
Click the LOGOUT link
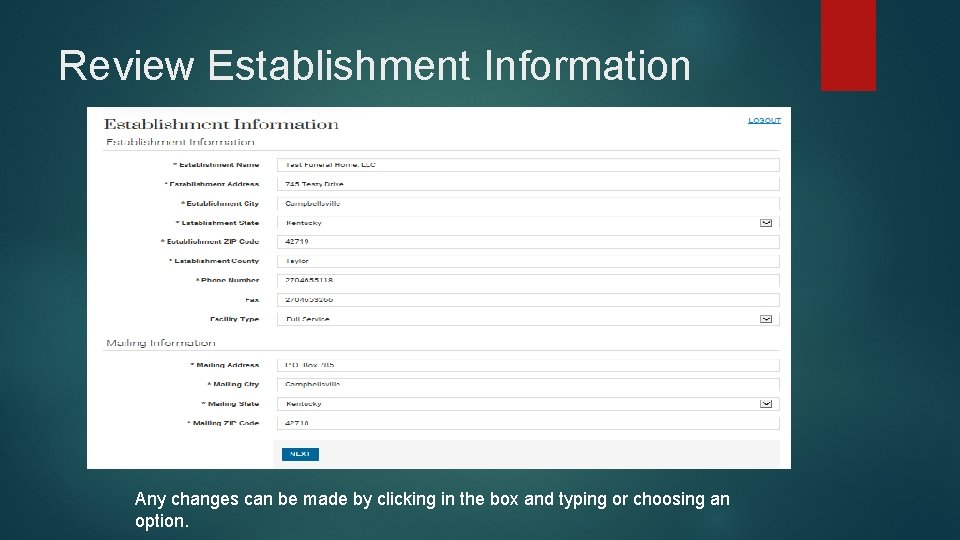(x=764, y=121)
